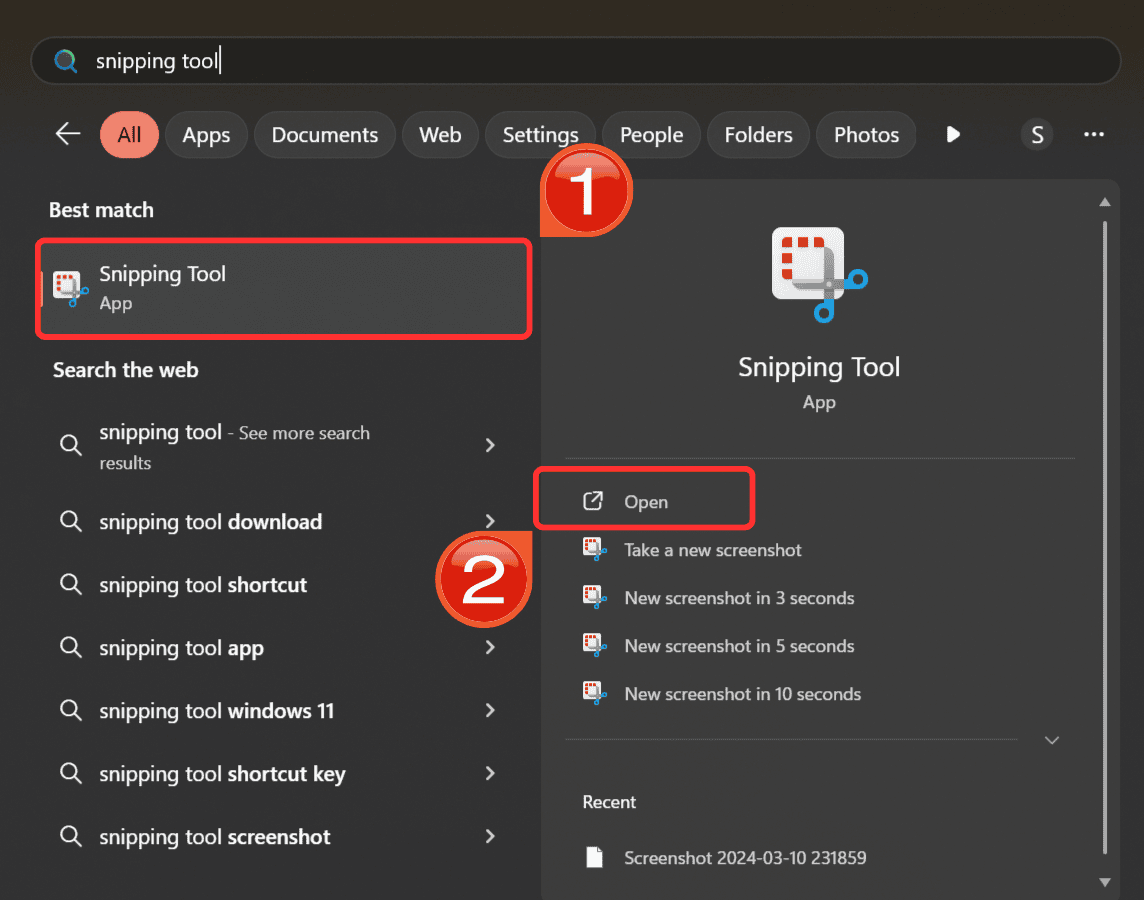Click snipping tool shortcut key suggestion
1144x900 pixels.
[x=222, y=774]
